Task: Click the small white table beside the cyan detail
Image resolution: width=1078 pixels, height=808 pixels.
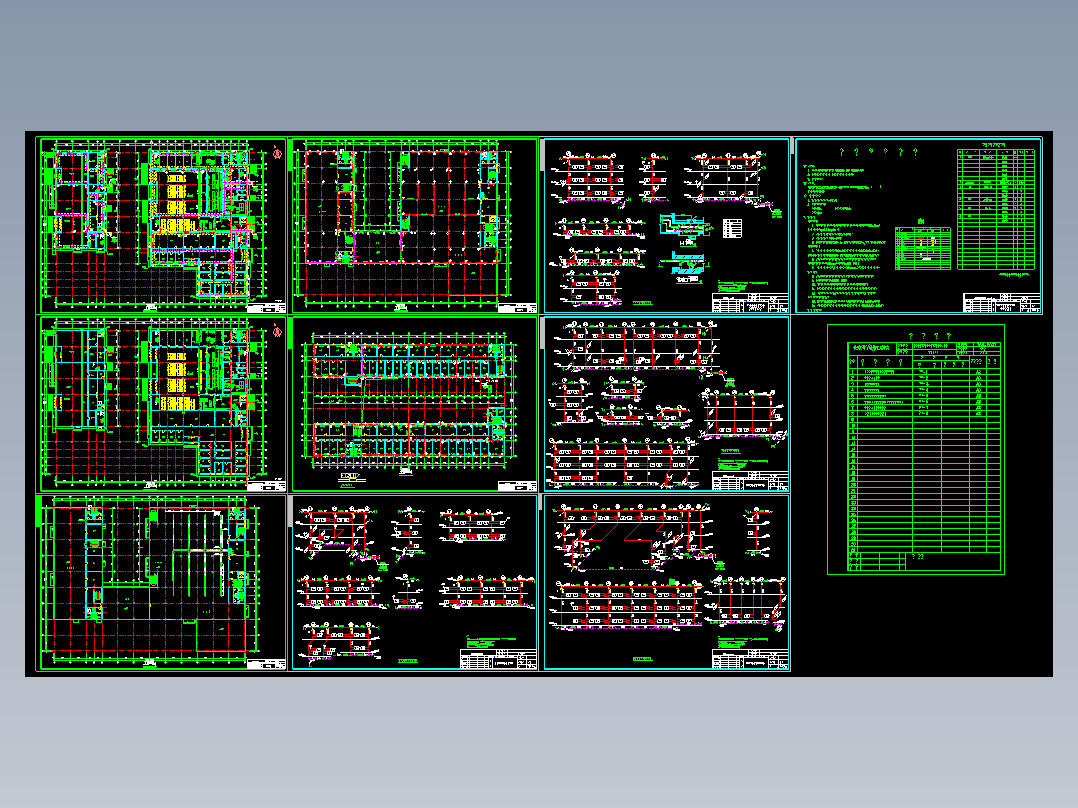Action: click(733, 228)
